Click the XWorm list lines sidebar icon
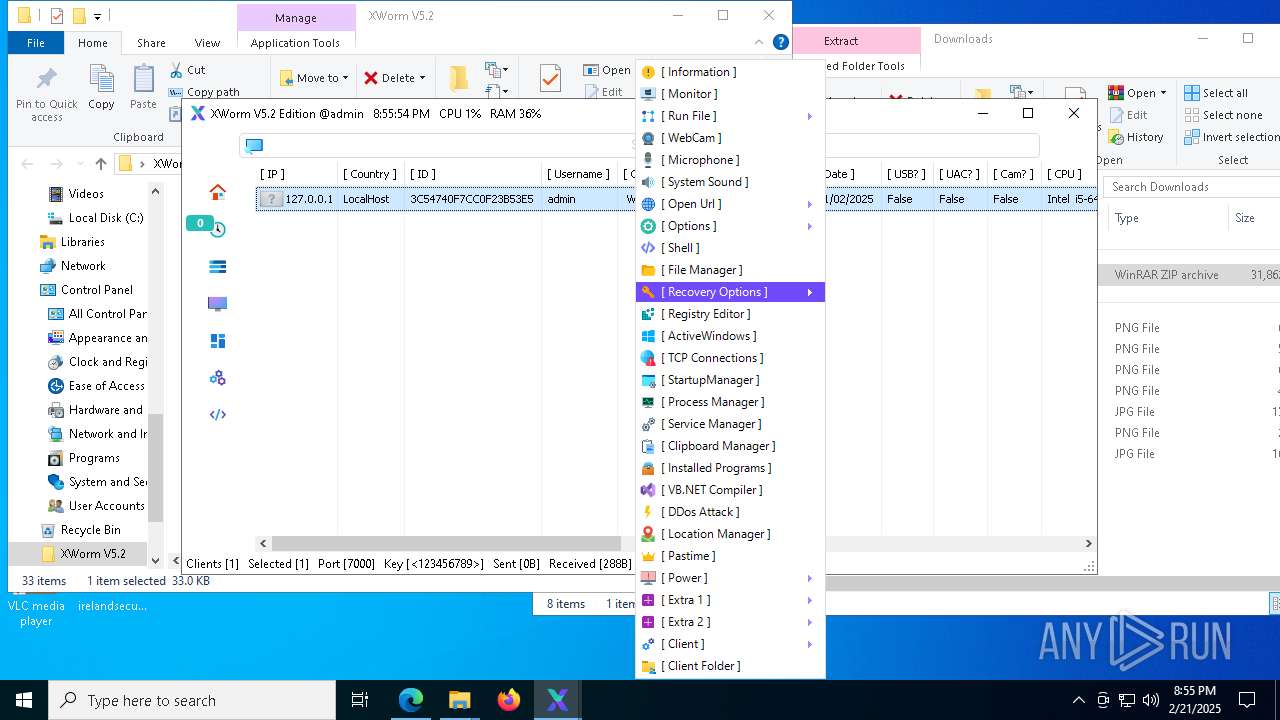The height and width of the screenshot is (720, 1280). [x=217, y=267]
